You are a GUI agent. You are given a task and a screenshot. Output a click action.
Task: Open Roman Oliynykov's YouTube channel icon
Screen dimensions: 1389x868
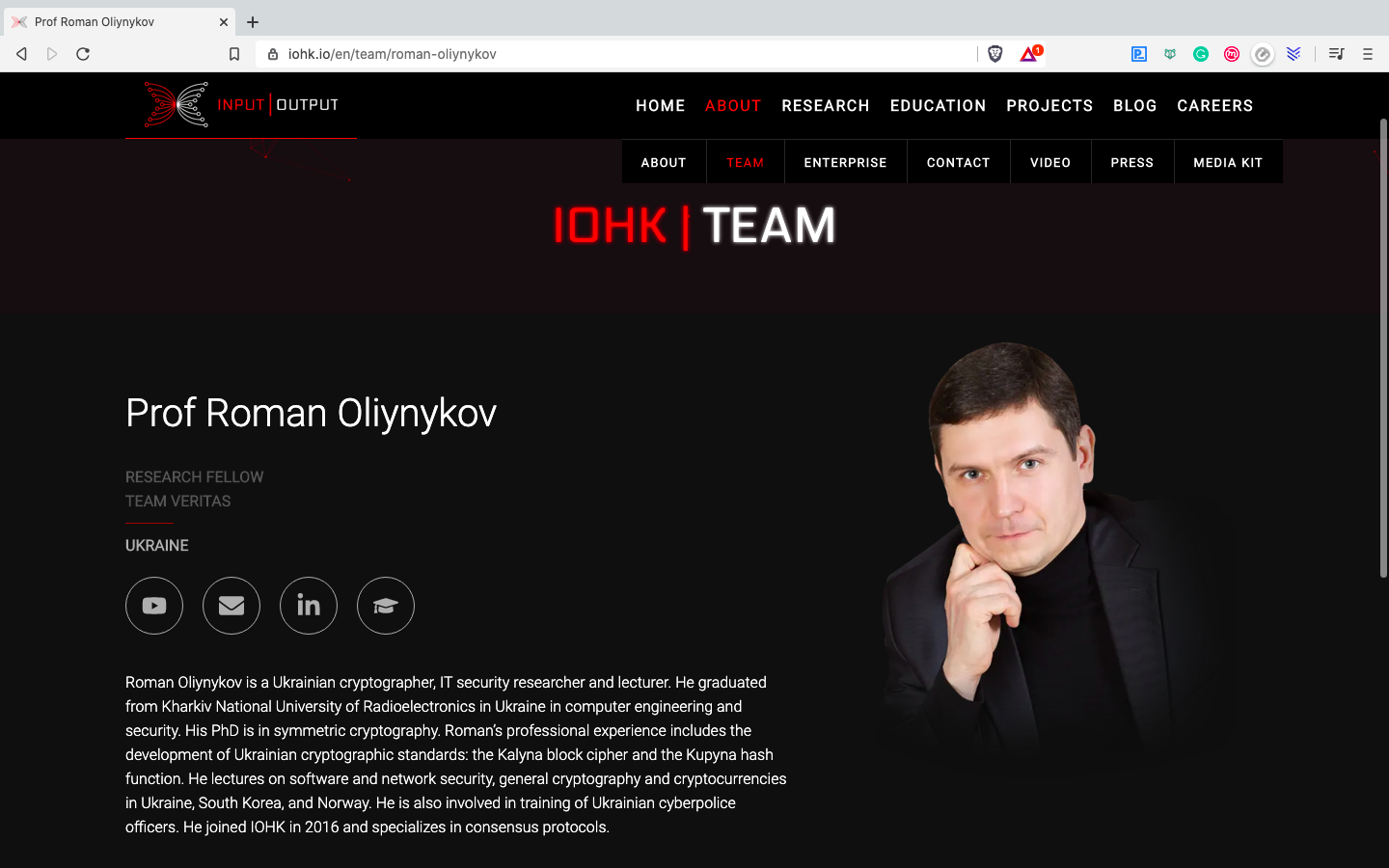(x=154, y=606)
